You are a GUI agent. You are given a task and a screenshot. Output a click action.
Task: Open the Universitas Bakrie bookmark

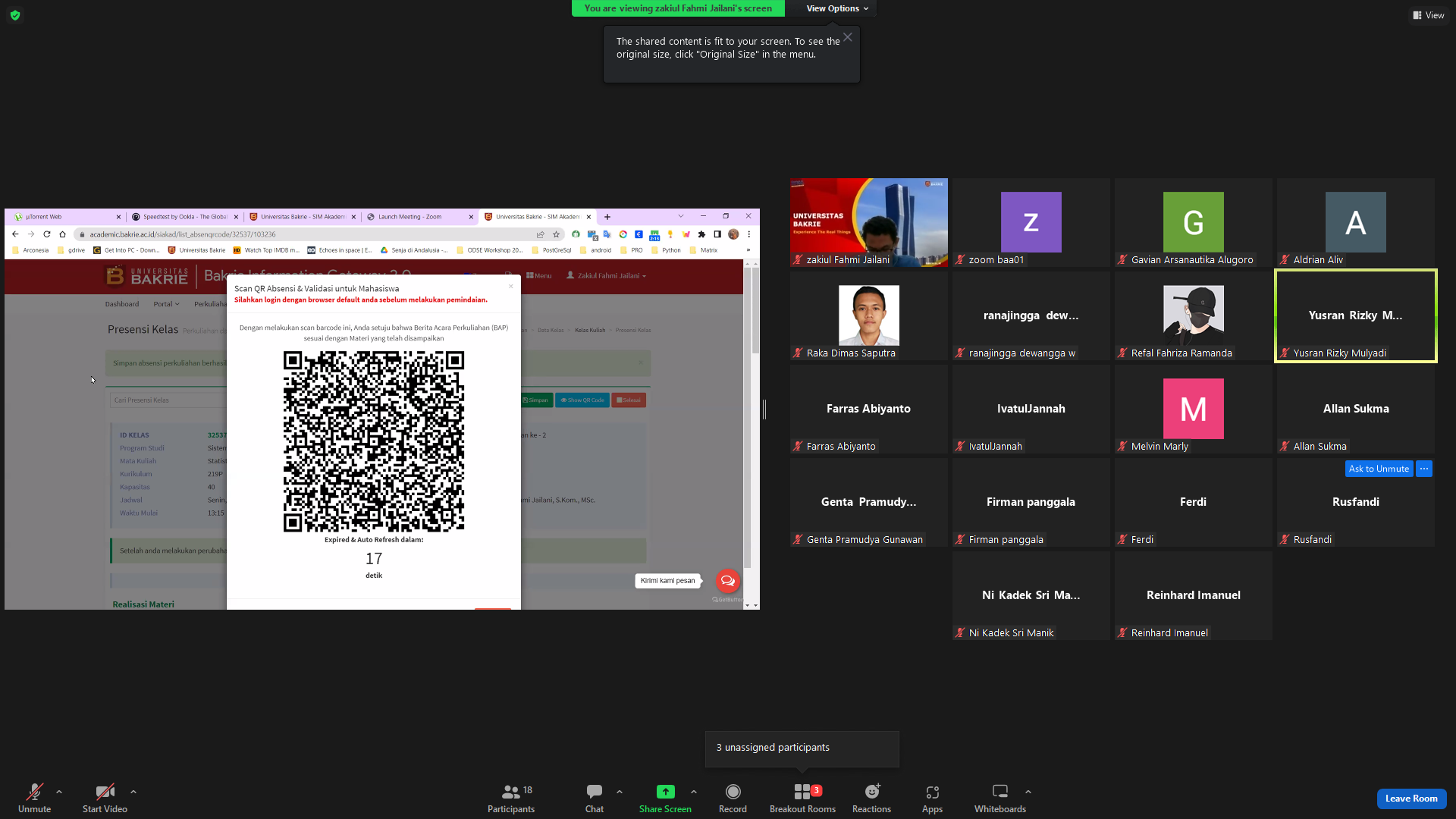pos(196,250)
